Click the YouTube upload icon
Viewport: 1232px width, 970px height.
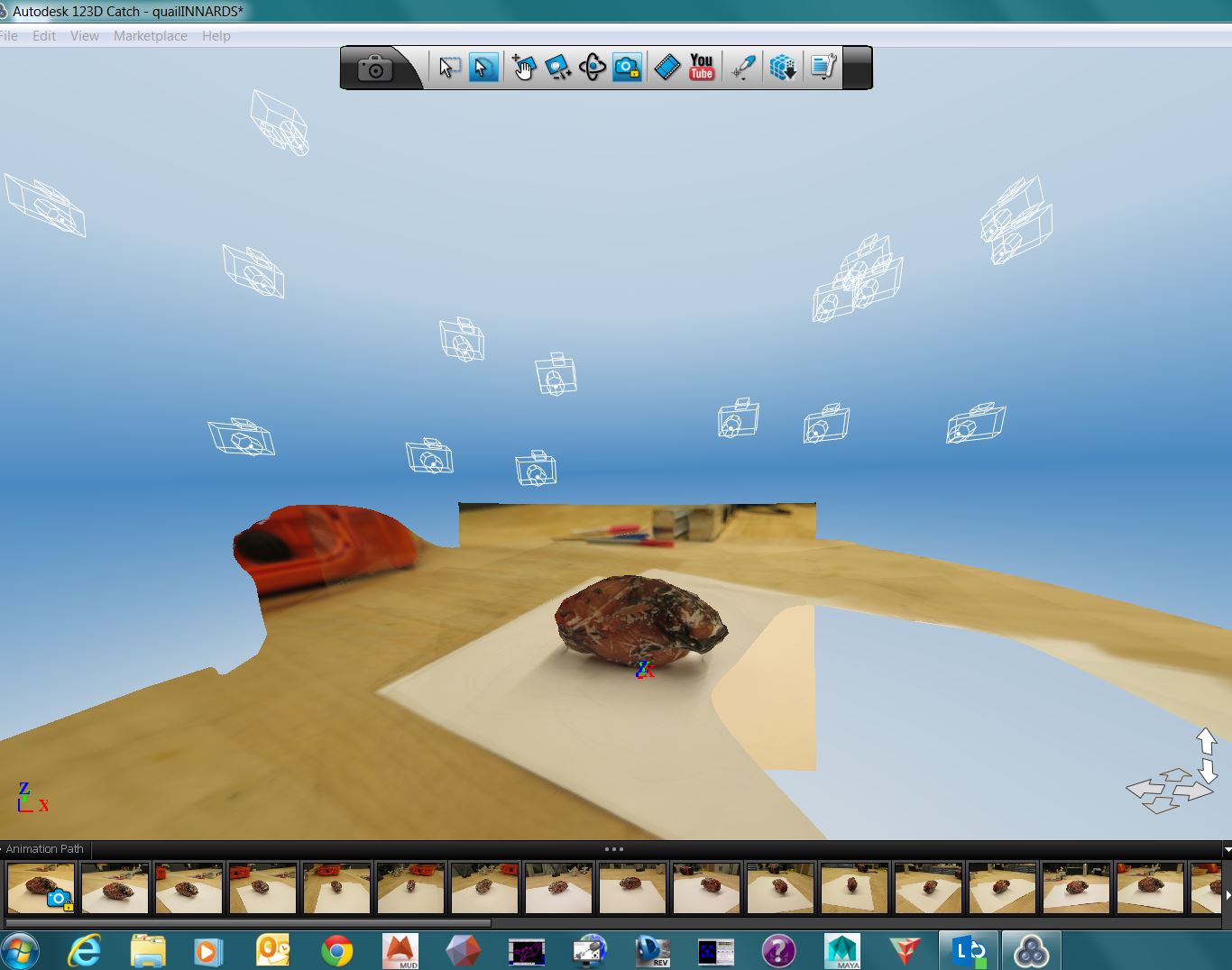click(702, 68)
